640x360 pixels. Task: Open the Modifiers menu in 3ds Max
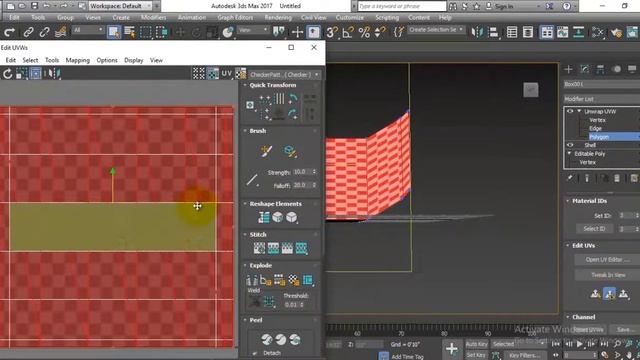[x=153, y=18]
